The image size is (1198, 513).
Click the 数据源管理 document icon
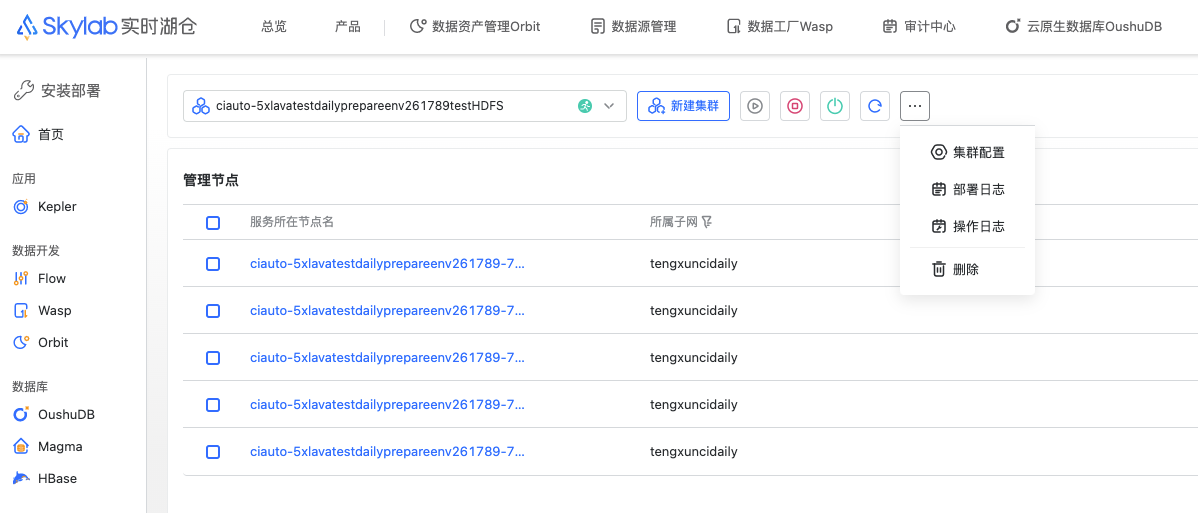597,27
